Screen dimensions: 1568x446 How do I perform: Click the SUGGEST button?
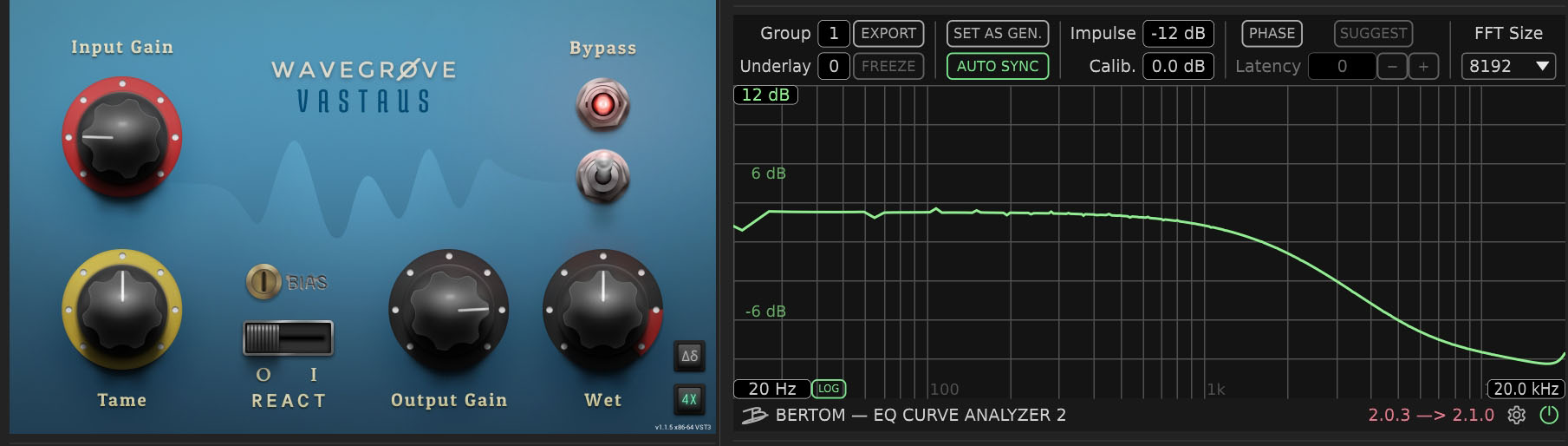coord(1373,33)
